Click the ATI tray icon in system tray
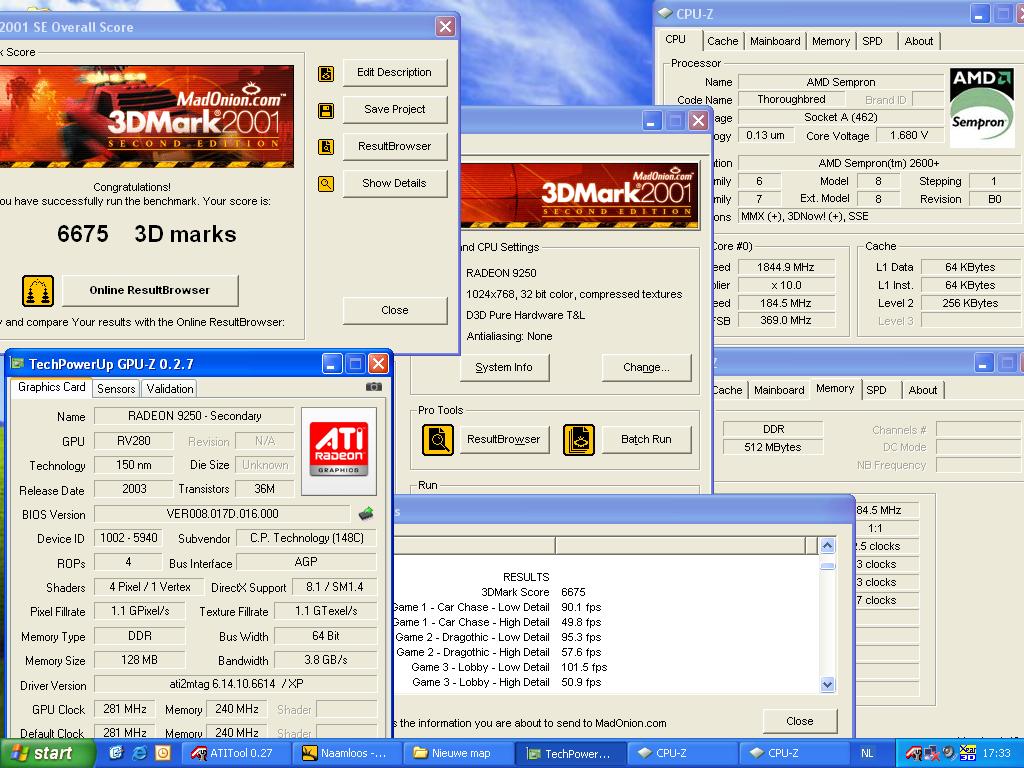Image resolution: width=1024 pixels, height=768 pixels. (x=914, y=754)
